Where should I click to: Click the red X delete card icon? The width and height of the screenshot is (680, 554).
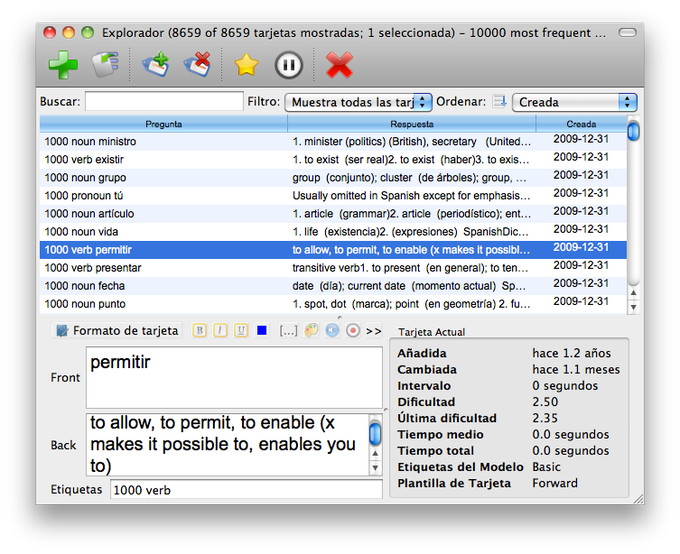click(x=339, y=65)
